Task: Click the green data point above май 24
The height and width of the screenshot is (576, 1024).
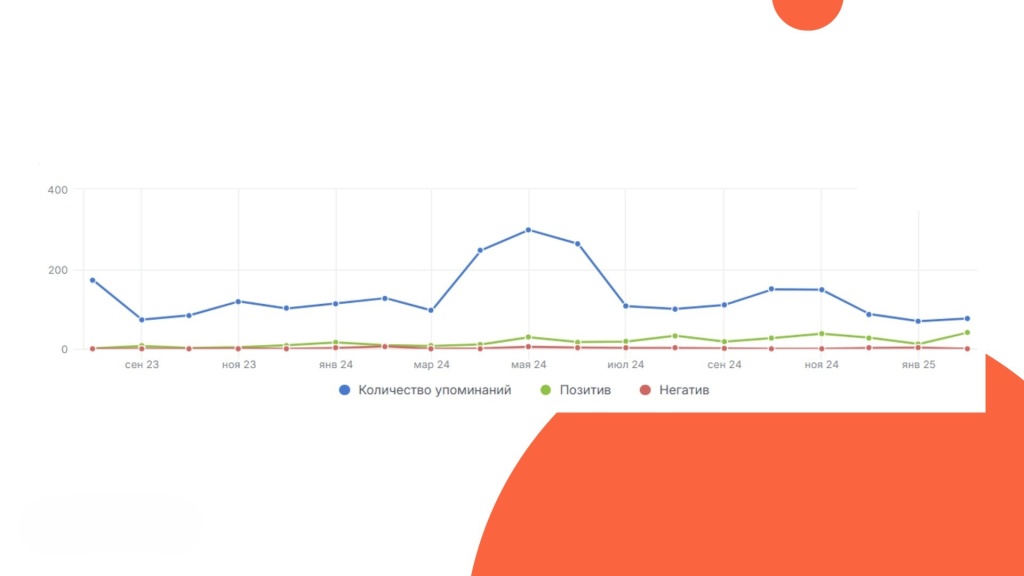Action: tap(528, 338)
